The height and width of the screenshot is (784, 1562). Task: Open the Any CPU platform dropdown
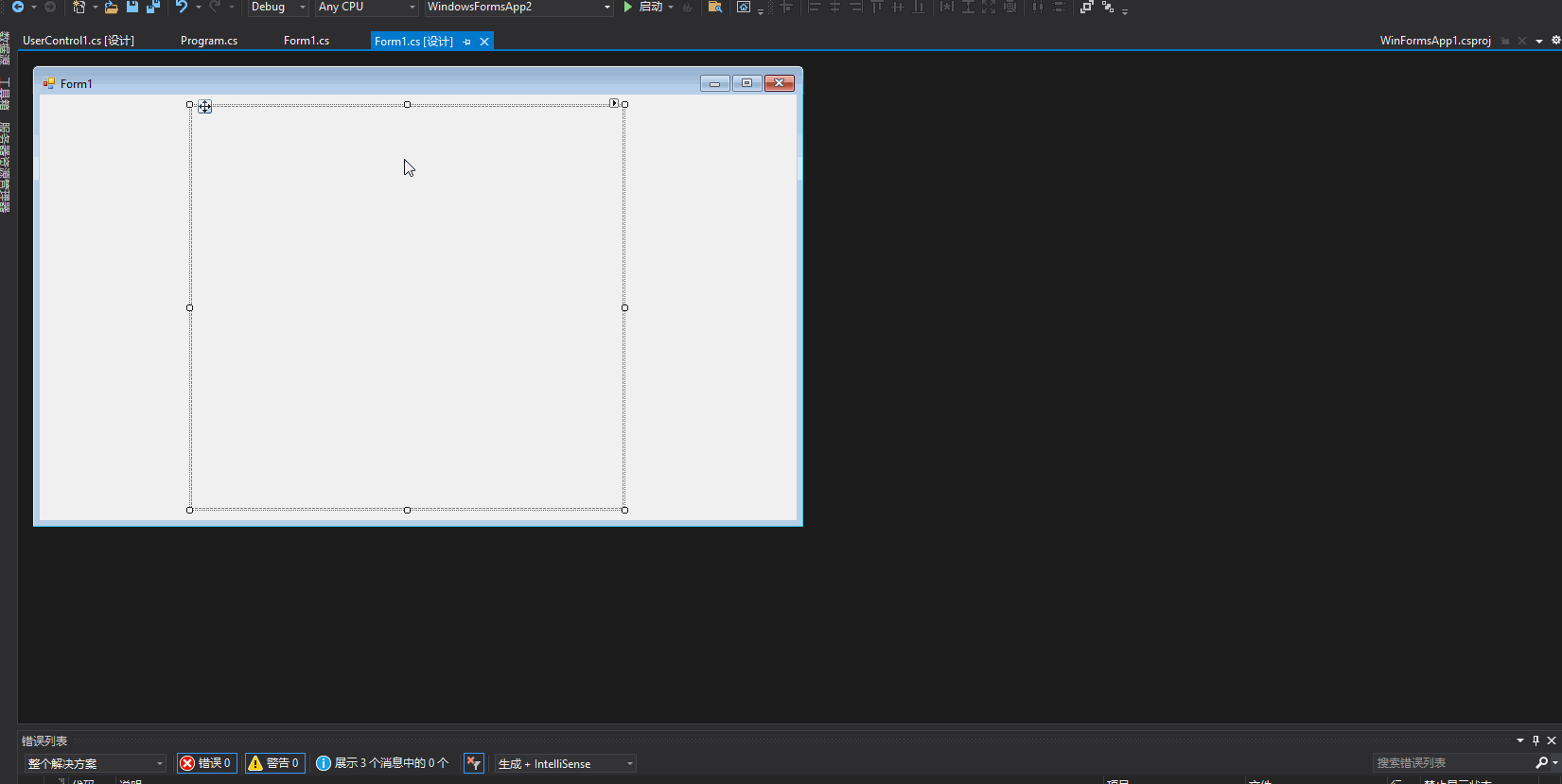412,7
